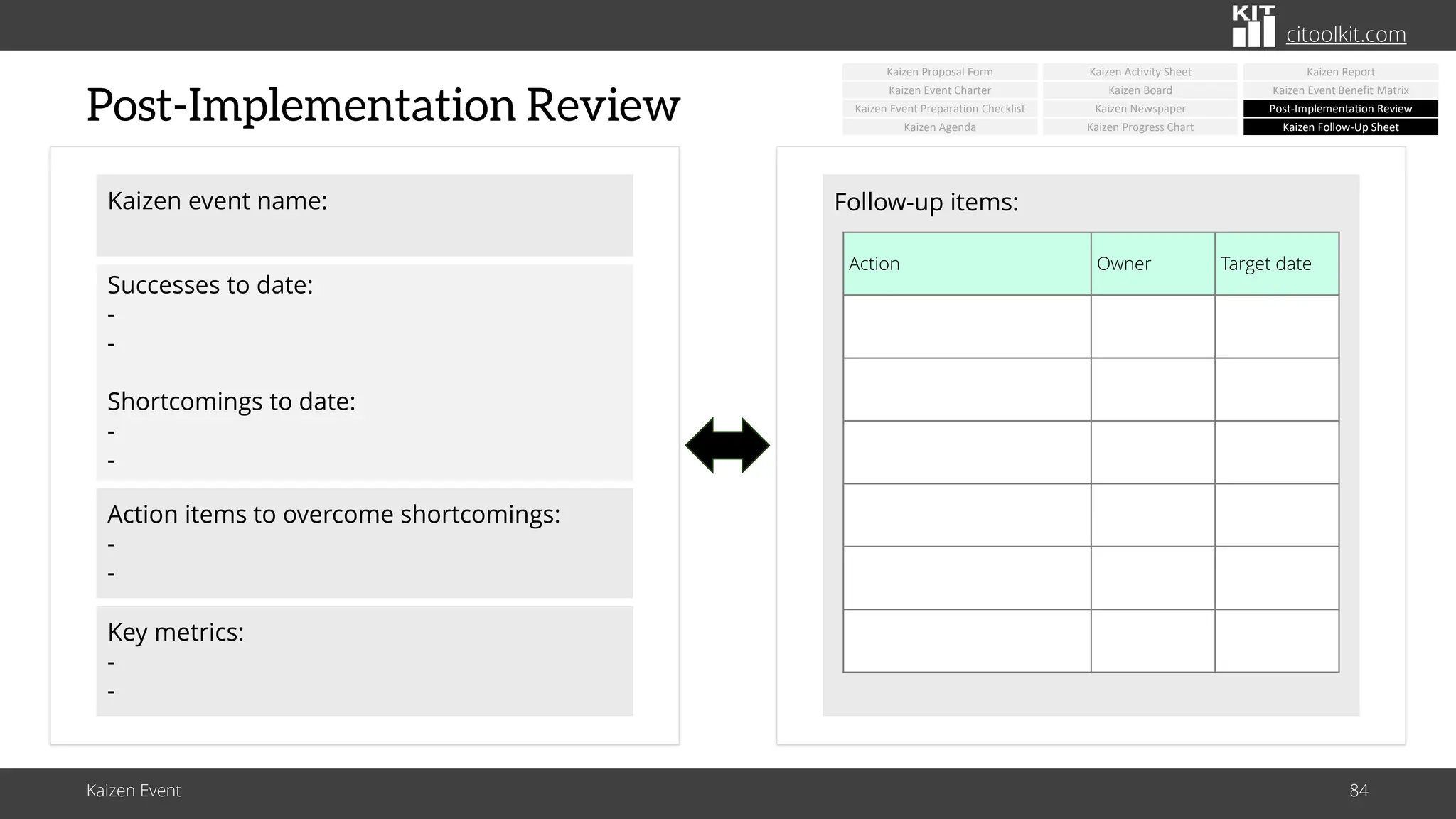
Task: Click the Follow-up items heading
Action: tap(926, 203)
